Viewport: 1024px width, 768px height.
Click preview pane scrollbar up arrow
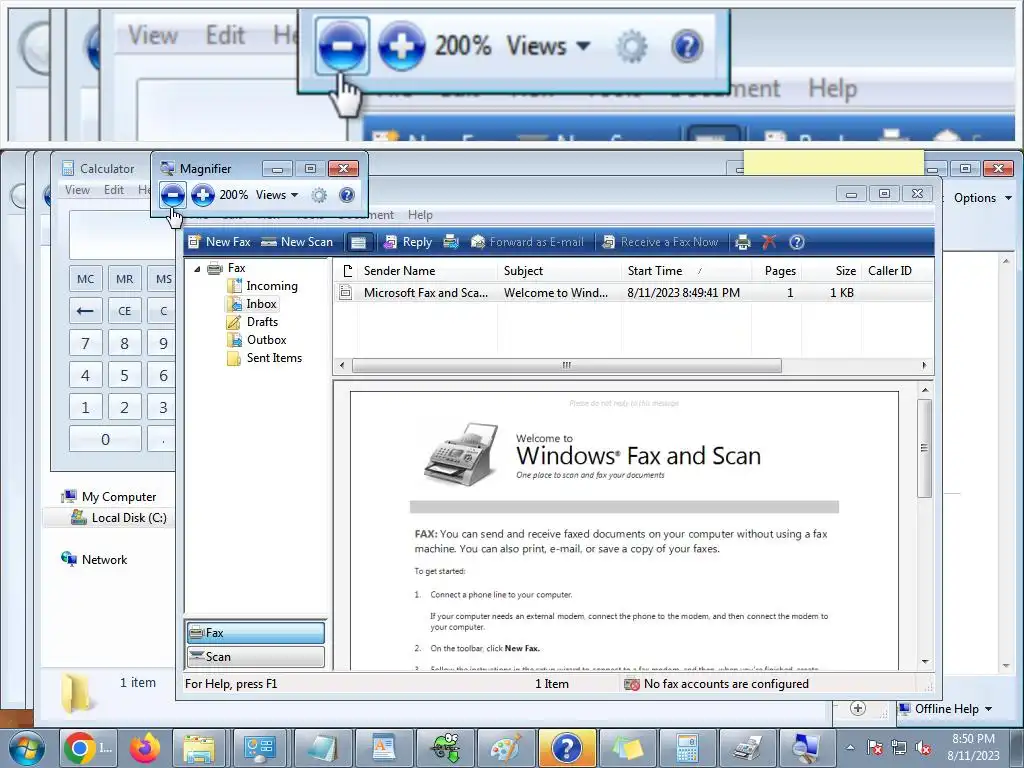click(925, 390)
